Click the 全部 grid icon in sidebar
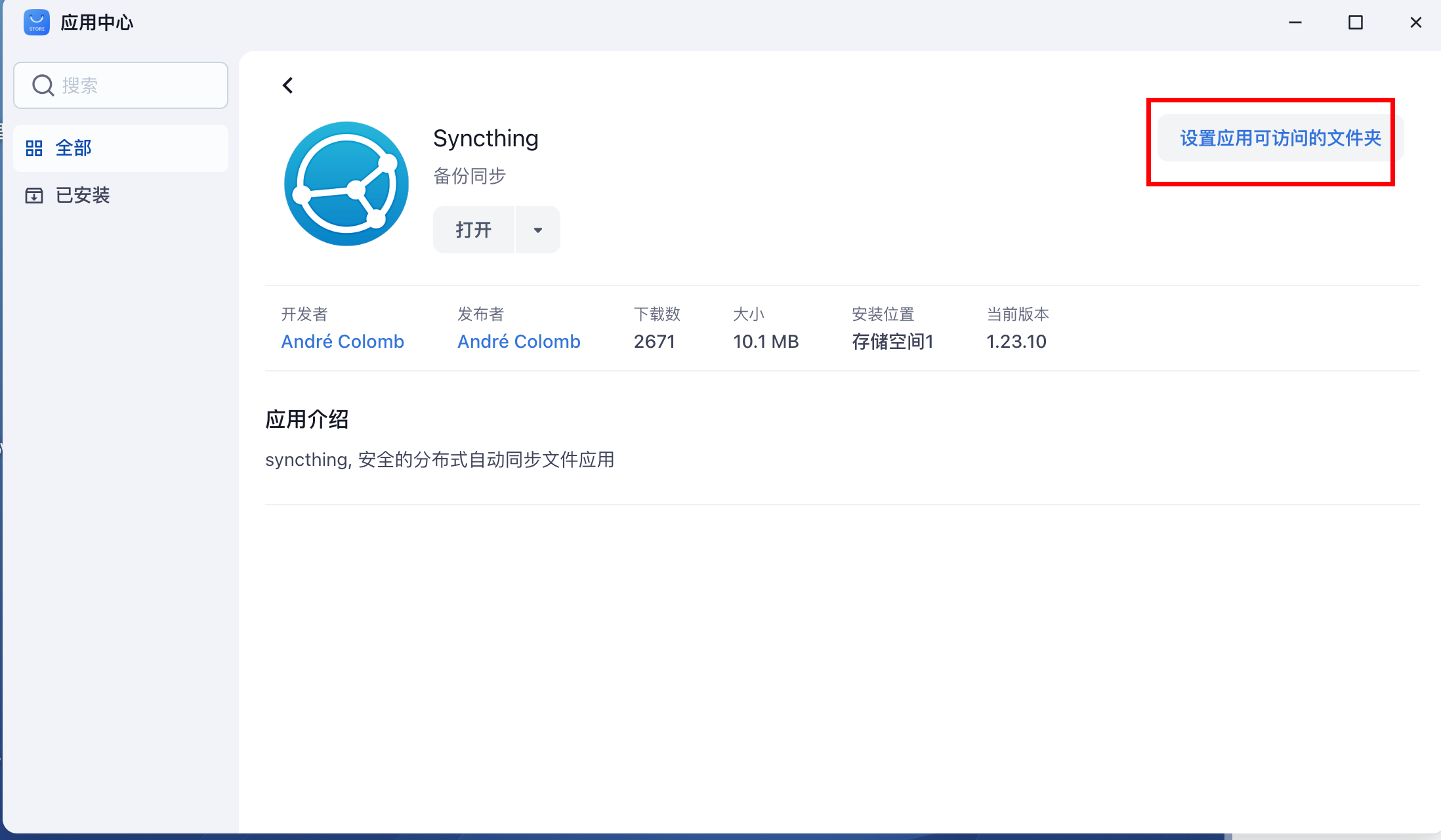Viewport: 1441px width, 840px height. pos(34,148)
